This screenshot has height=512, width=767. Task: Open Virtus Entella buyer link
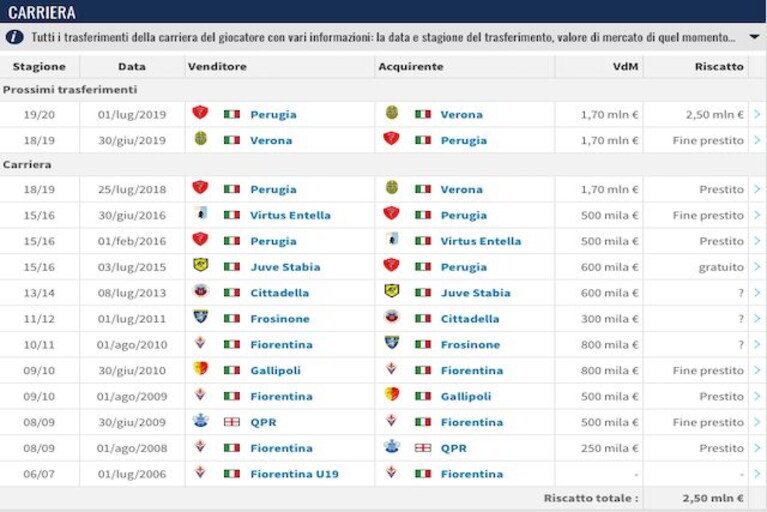click(x=481, y=241)
